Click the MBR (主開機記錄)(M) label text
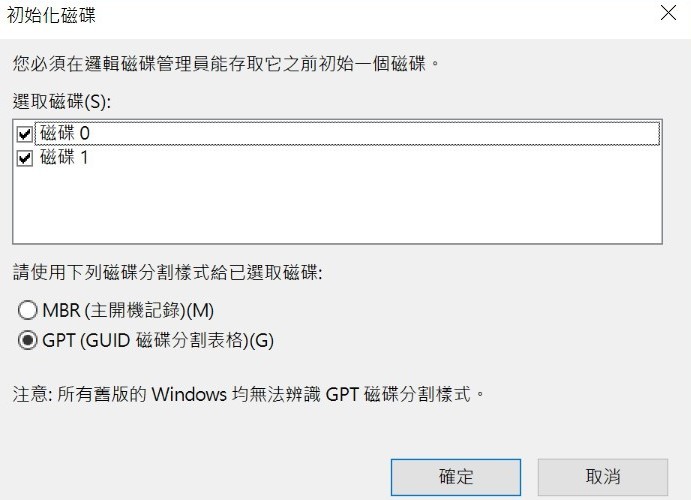691x500 pixels. (129, 310)
